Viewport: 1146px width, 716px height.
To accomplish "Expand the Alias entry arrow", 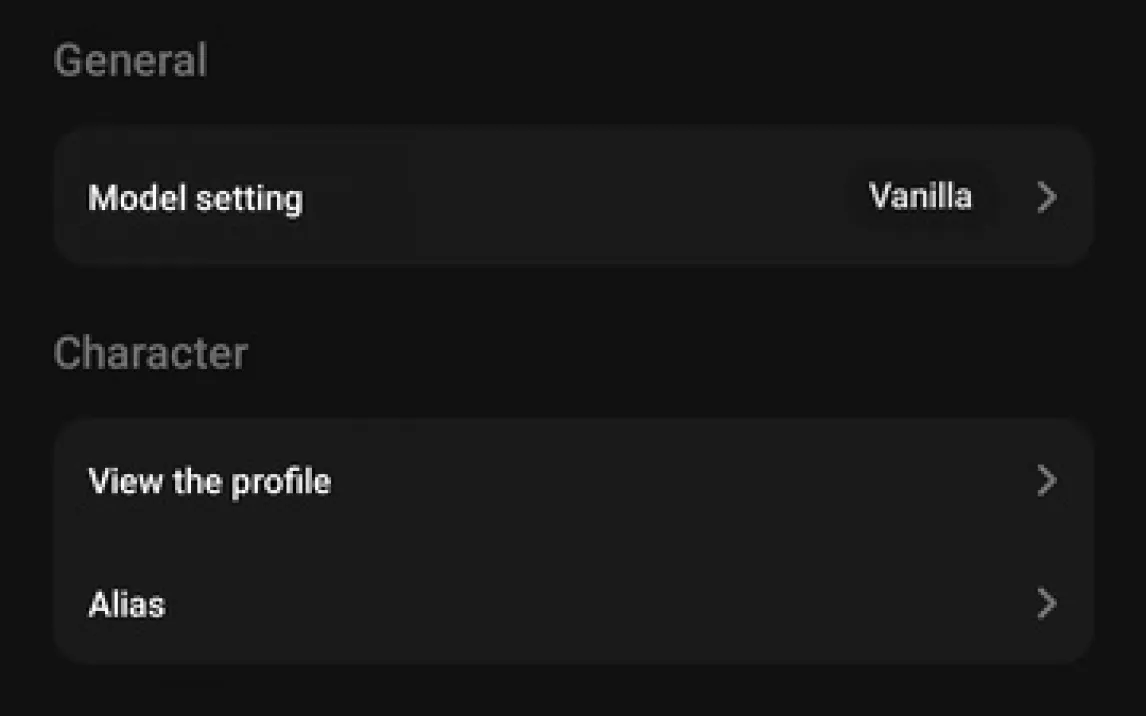I will tap(1046, 604).
